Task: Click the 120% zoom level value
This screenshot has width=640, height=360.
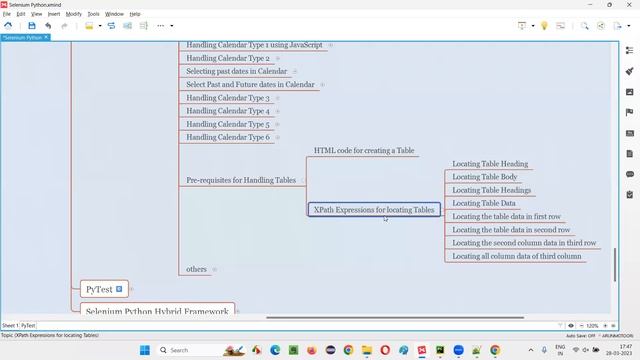Action: pos(592,326)
